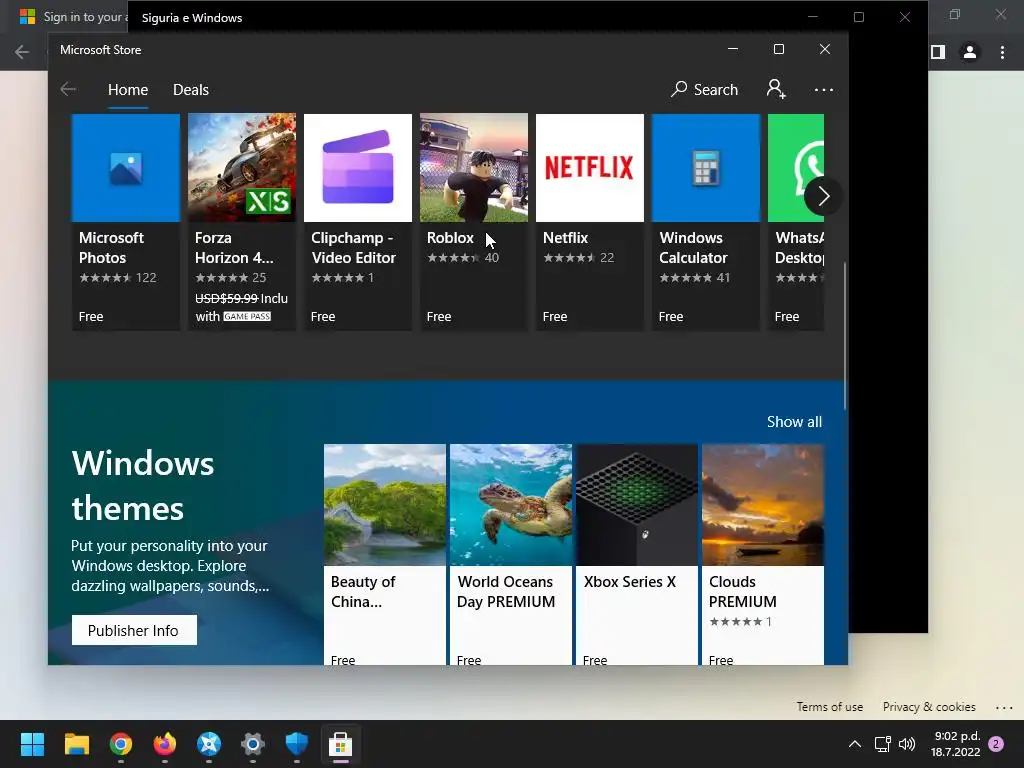Open World Oceans Day PREMIUM theme
Screen dimensions: 1024x768
pyautogui.click(x=511, y=554)
